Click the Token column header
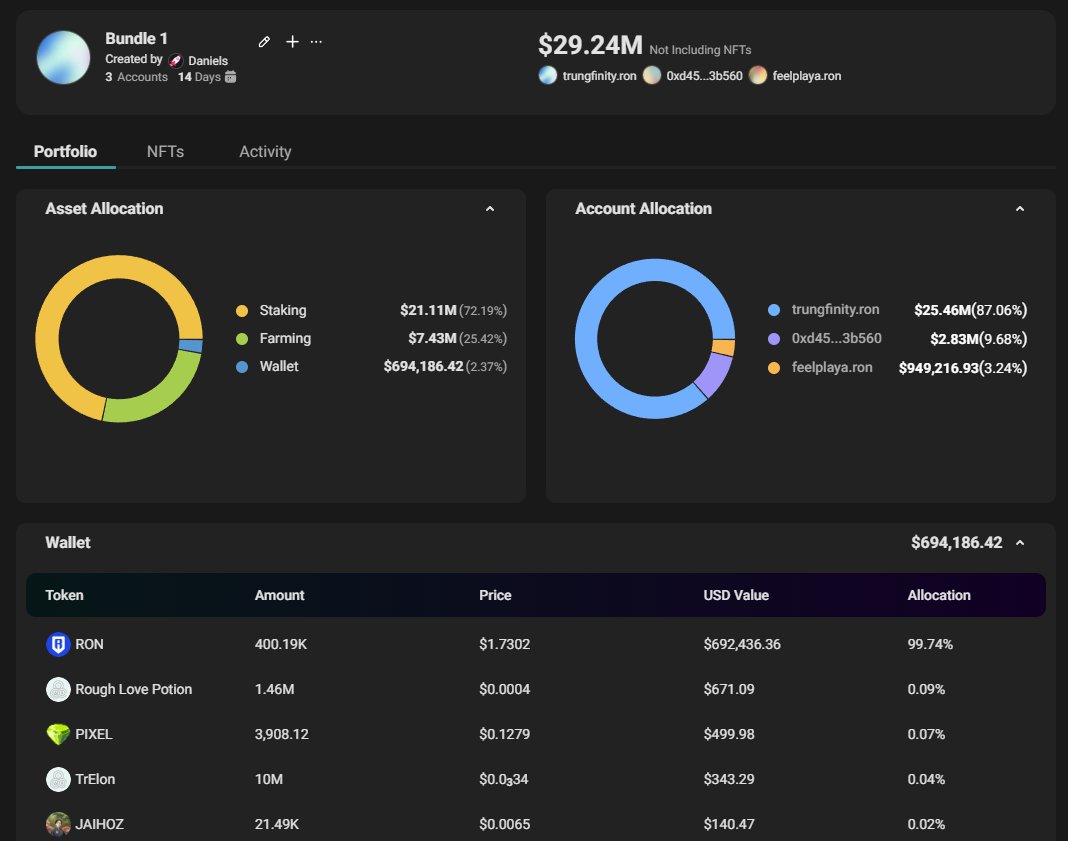Viewport: 1068px width, 841px height. [64, 595]
